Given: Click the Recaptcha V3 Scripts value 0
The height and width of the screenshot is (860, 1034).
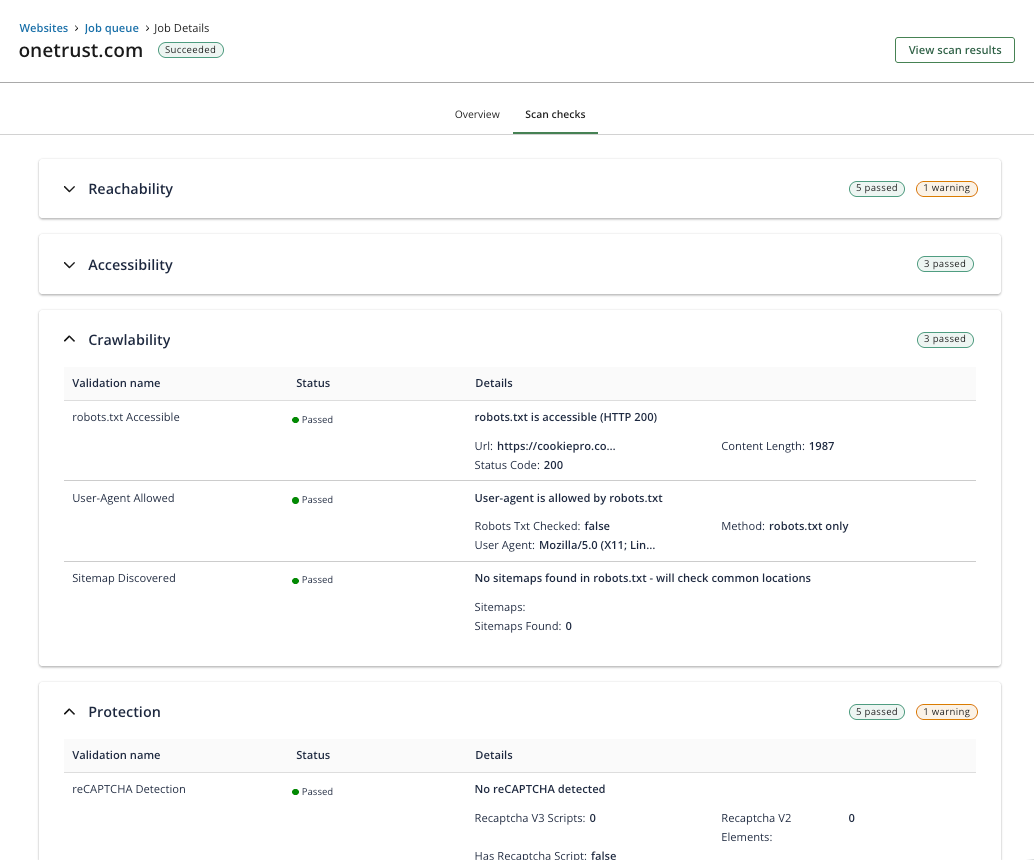Looking at the screenshot, I should pos(592,818).
